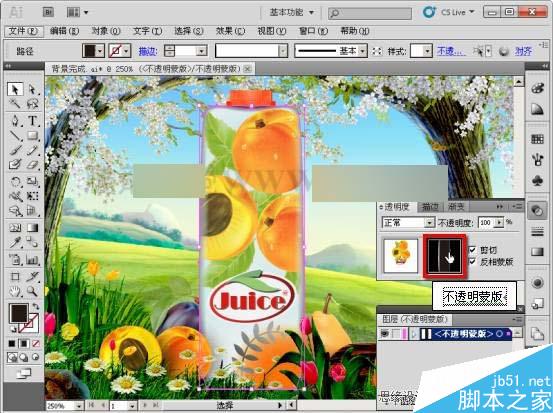Screen dimensions: 553x413
Task: Open the 基本功能 workspace switcher dropdown
Action: (292, 13)
